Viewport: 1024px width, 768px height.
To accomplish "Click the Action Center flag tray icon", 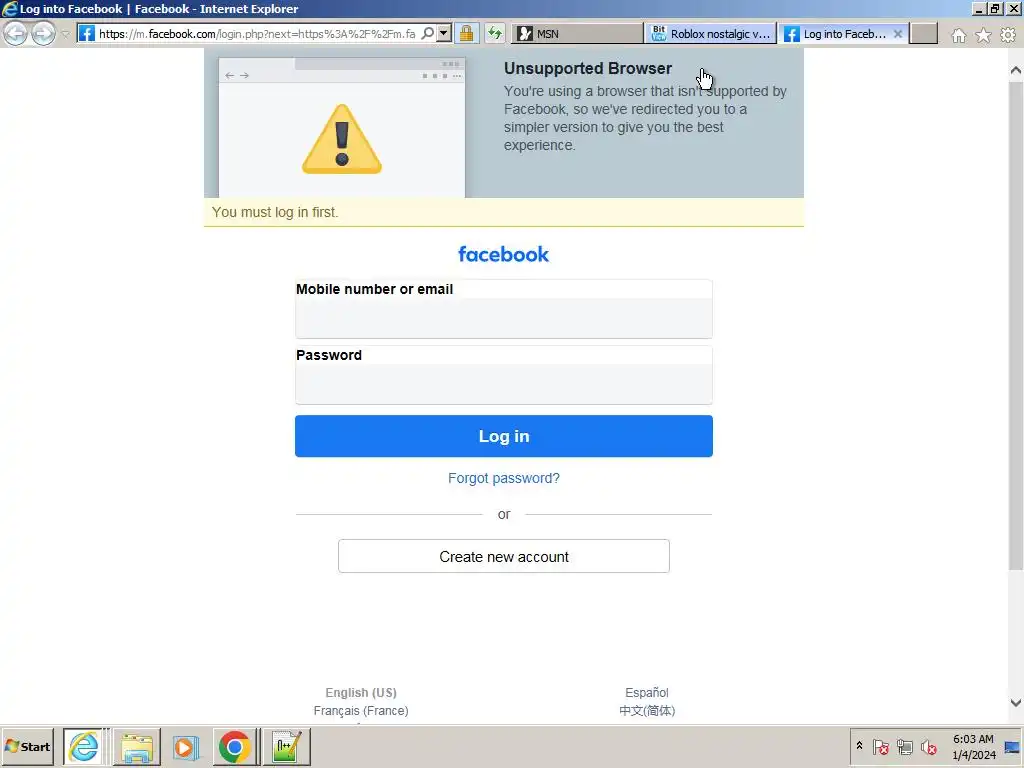I will pos(880,746).
